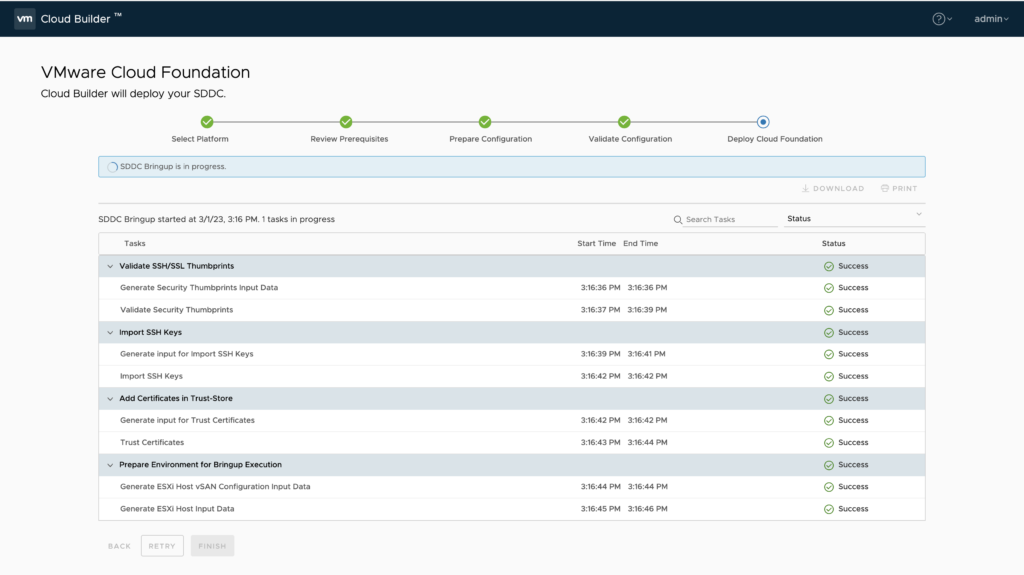Click the Select Platform step checkmark
The height and width of the screenshot is (575, 1024).
tap(207, 122)
